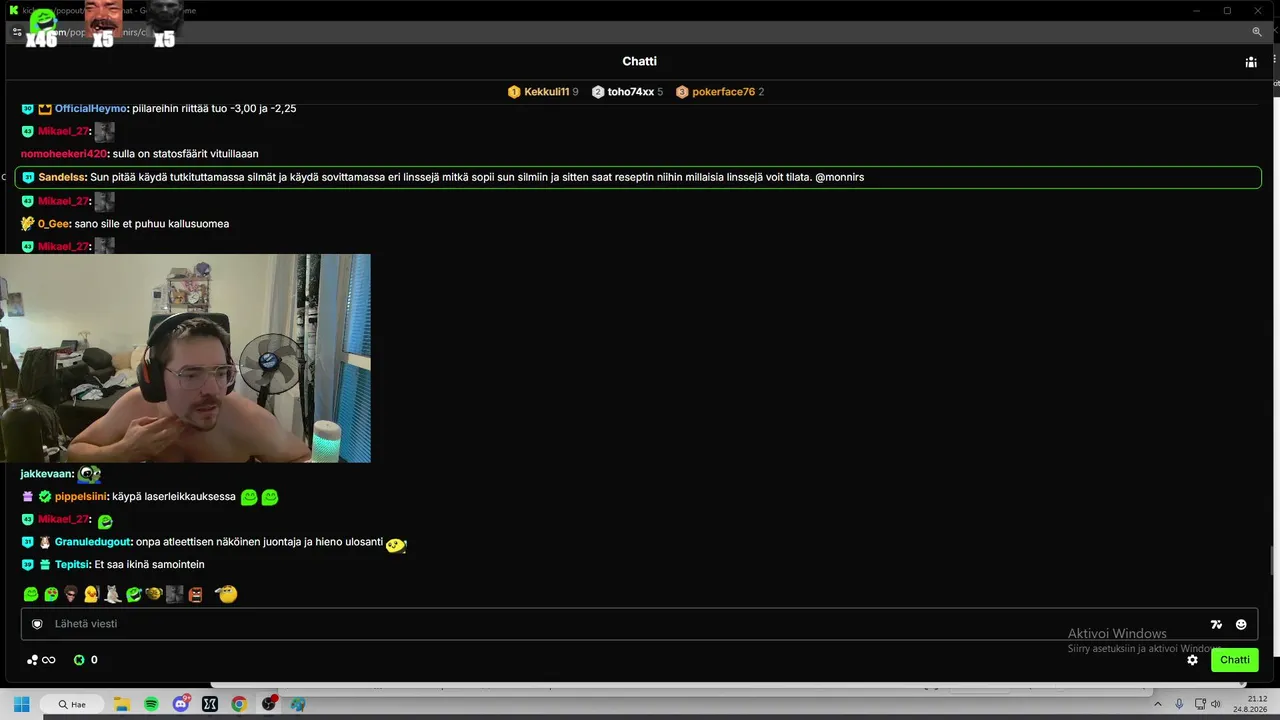Click username nomoheekeri420 in chat
1280x720 pixels.
tap(64, 154)
